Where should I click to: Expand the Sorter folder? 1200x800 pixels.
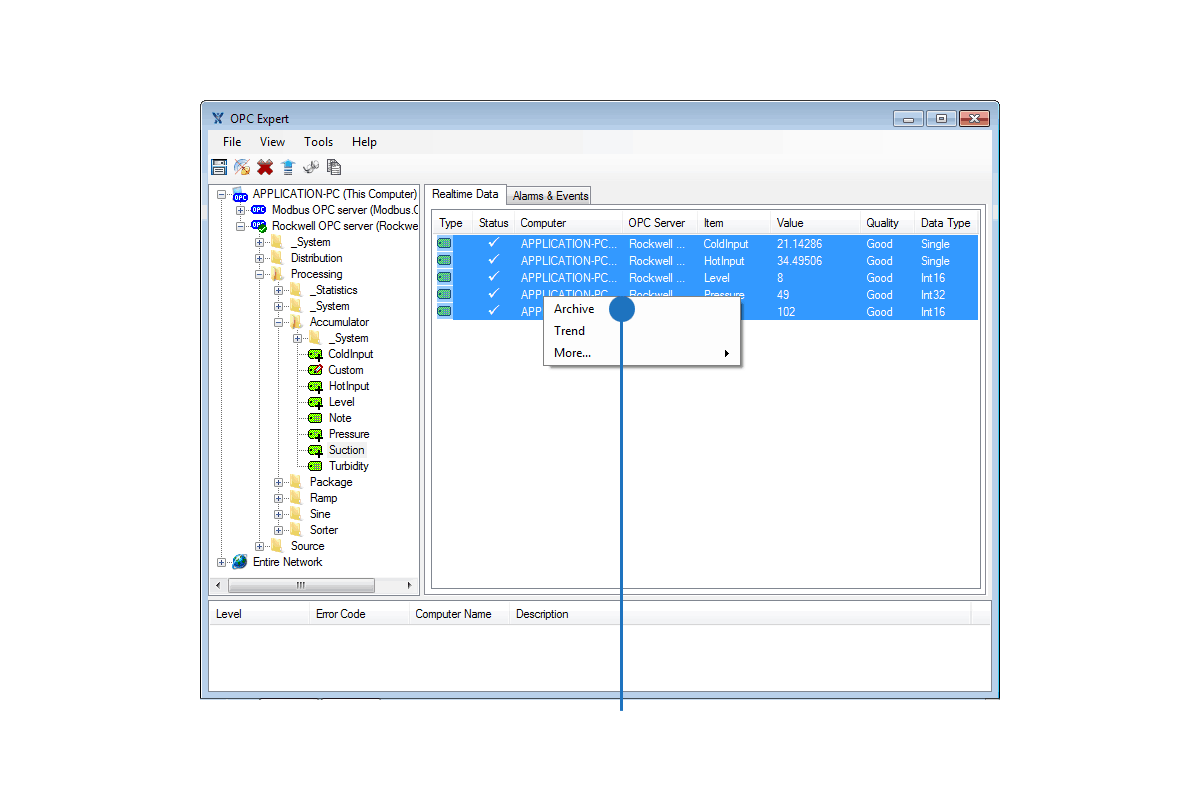coord(279,530)
